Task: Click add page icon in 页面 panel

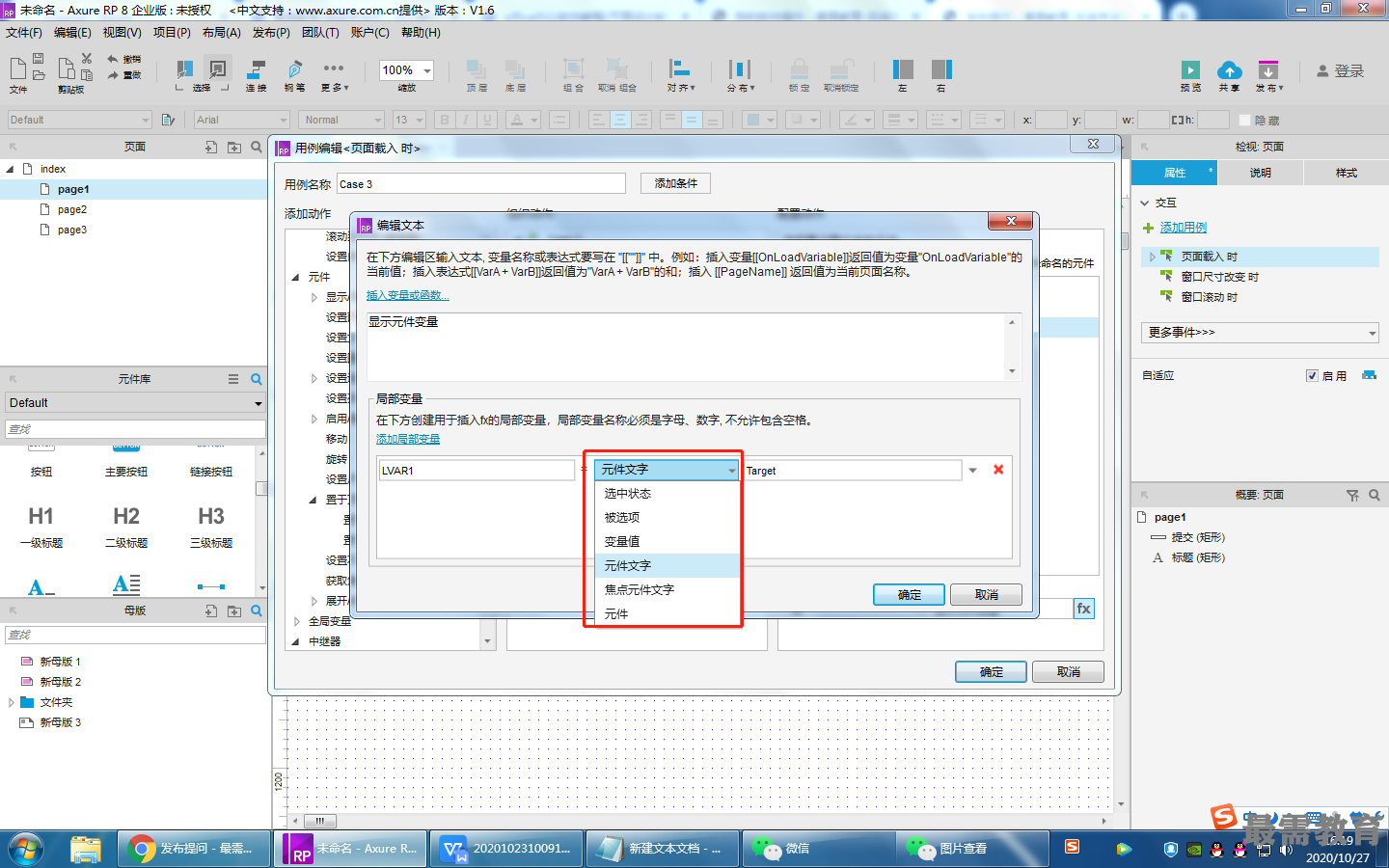Action: coord(211,147)
